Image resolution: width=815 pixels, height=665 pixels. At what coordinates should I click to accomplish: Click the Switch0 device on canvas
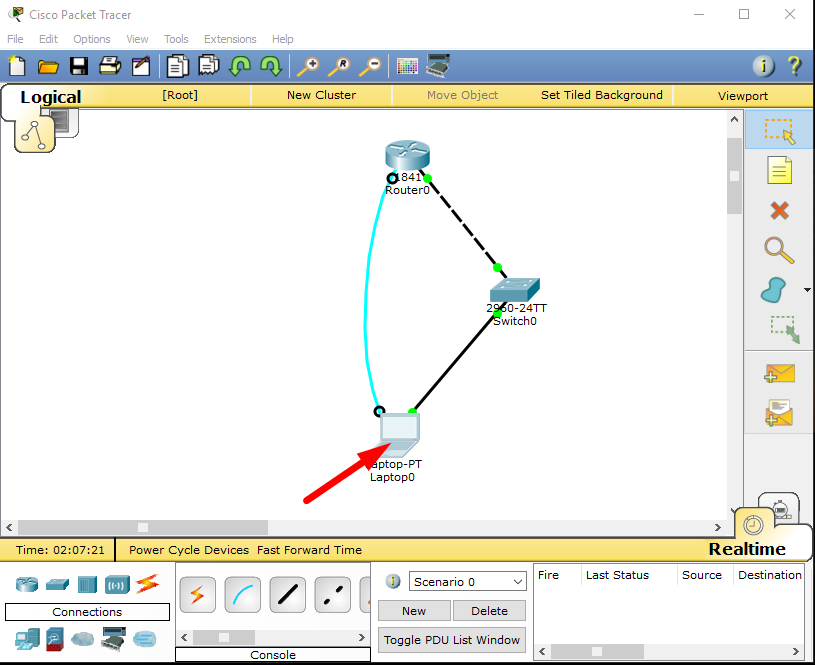(x=515, y=290)
